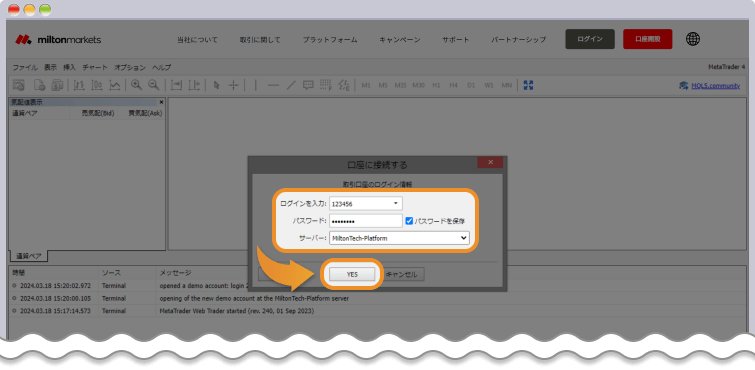Open プラットフォーム site navigation item
This screenshot has height=370, width=755.
pyautogui.click(x=330, y=40)
